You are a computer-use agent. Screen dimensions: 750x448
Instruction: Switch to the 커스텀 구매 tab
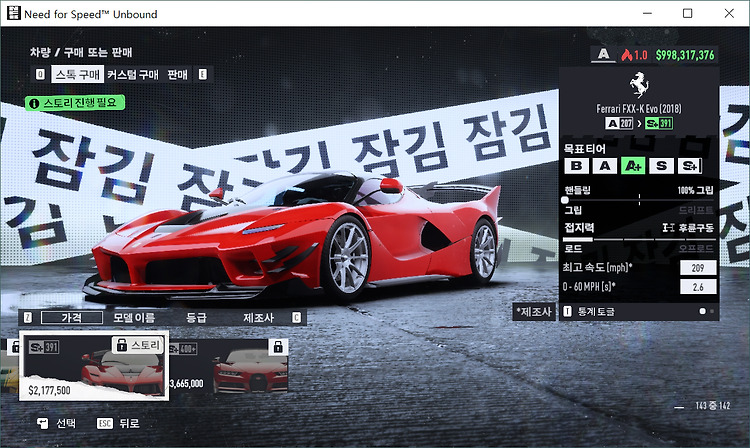click(x=132, y=75)
